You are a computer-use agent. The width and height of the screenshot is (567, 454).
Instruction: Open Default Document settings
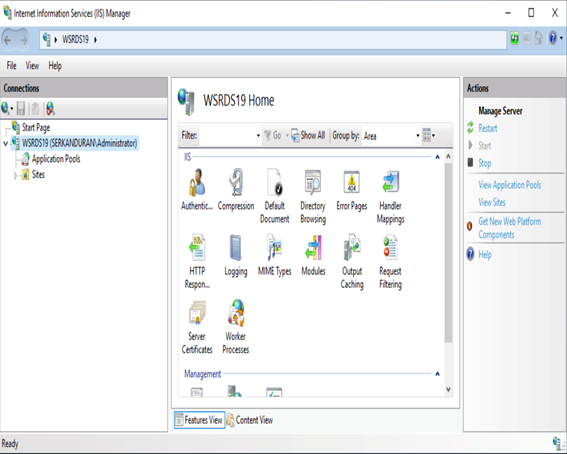pos(274,196)
